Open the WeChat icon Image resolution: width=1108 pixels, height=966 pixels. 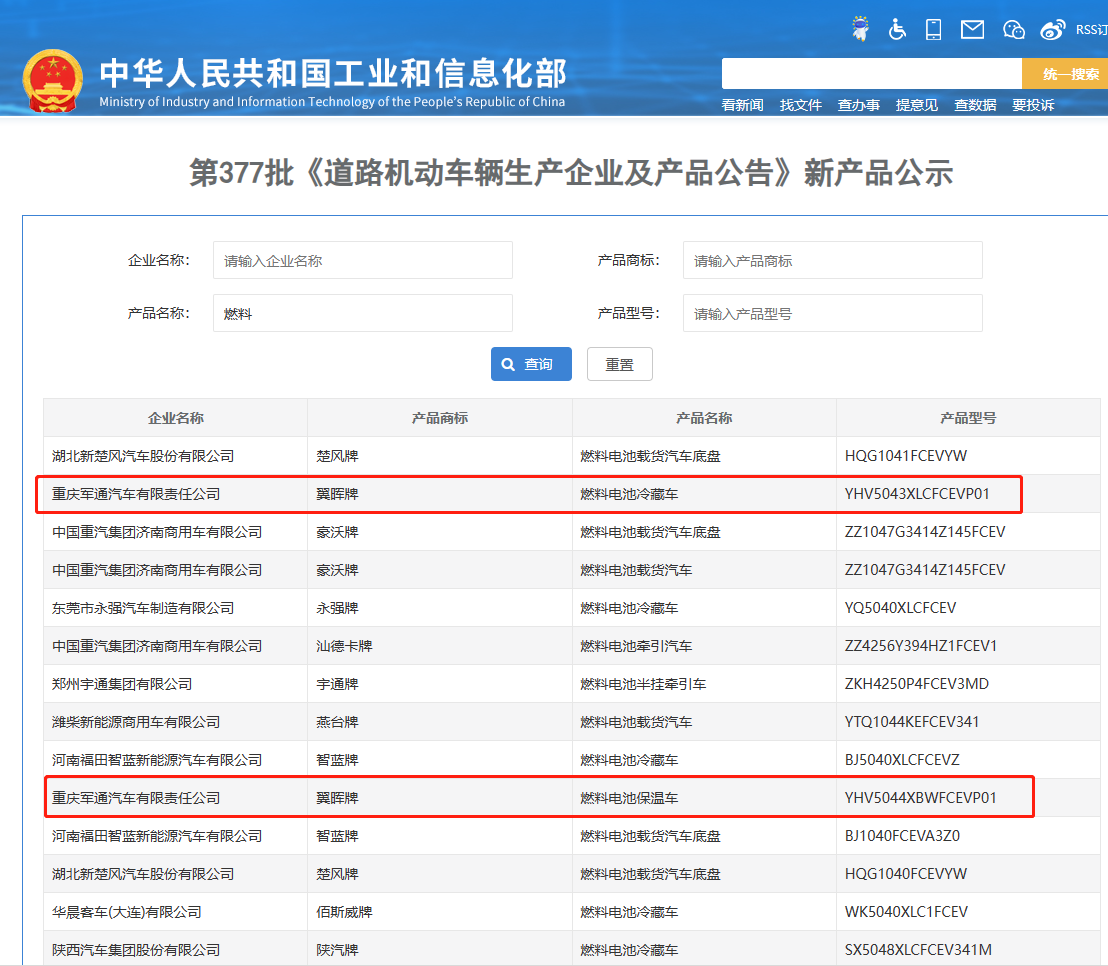click(1013, 30)
